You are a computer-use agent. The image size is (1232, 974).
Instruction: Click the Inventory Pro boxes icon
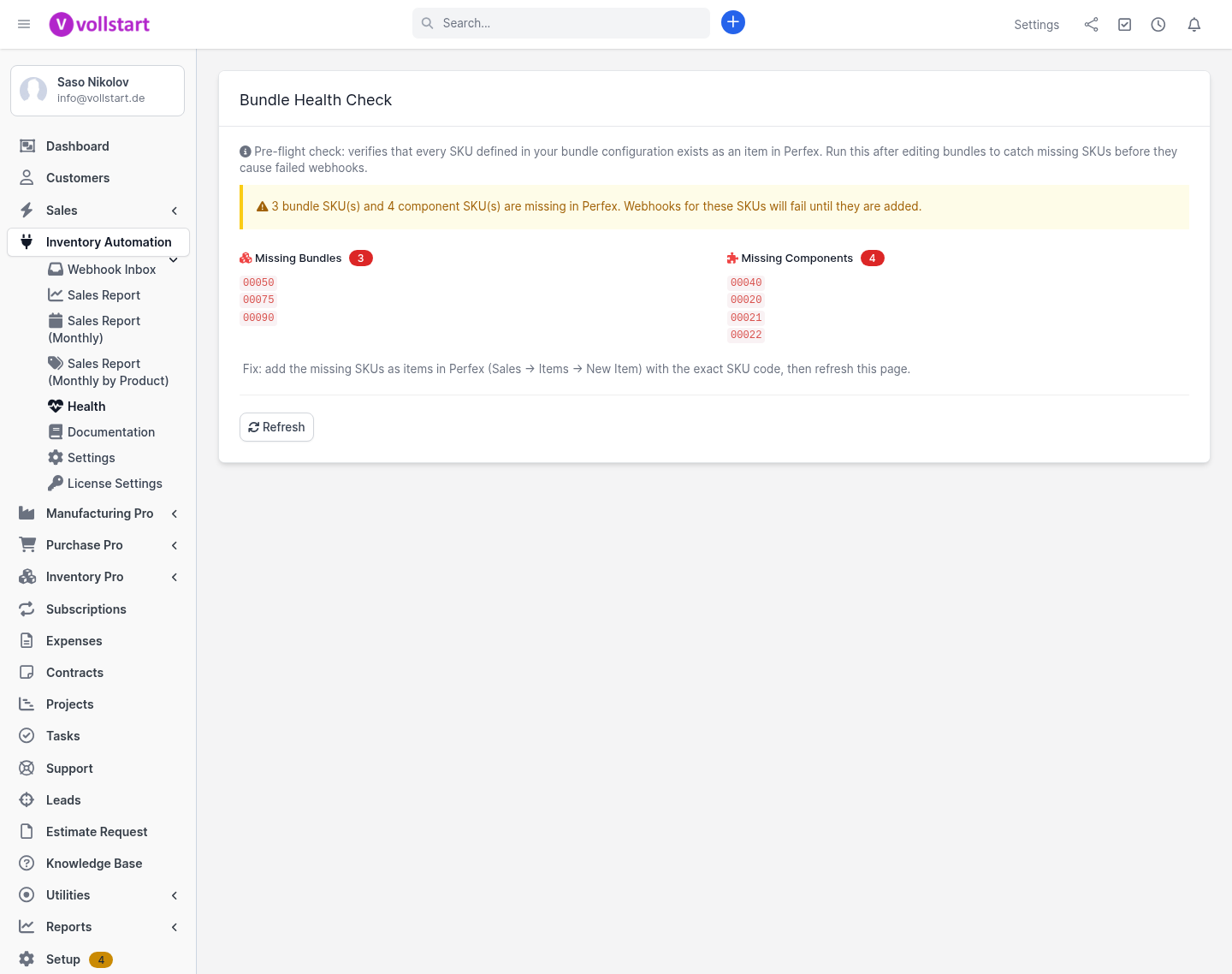pyautogui.click(x=27, y=577)
